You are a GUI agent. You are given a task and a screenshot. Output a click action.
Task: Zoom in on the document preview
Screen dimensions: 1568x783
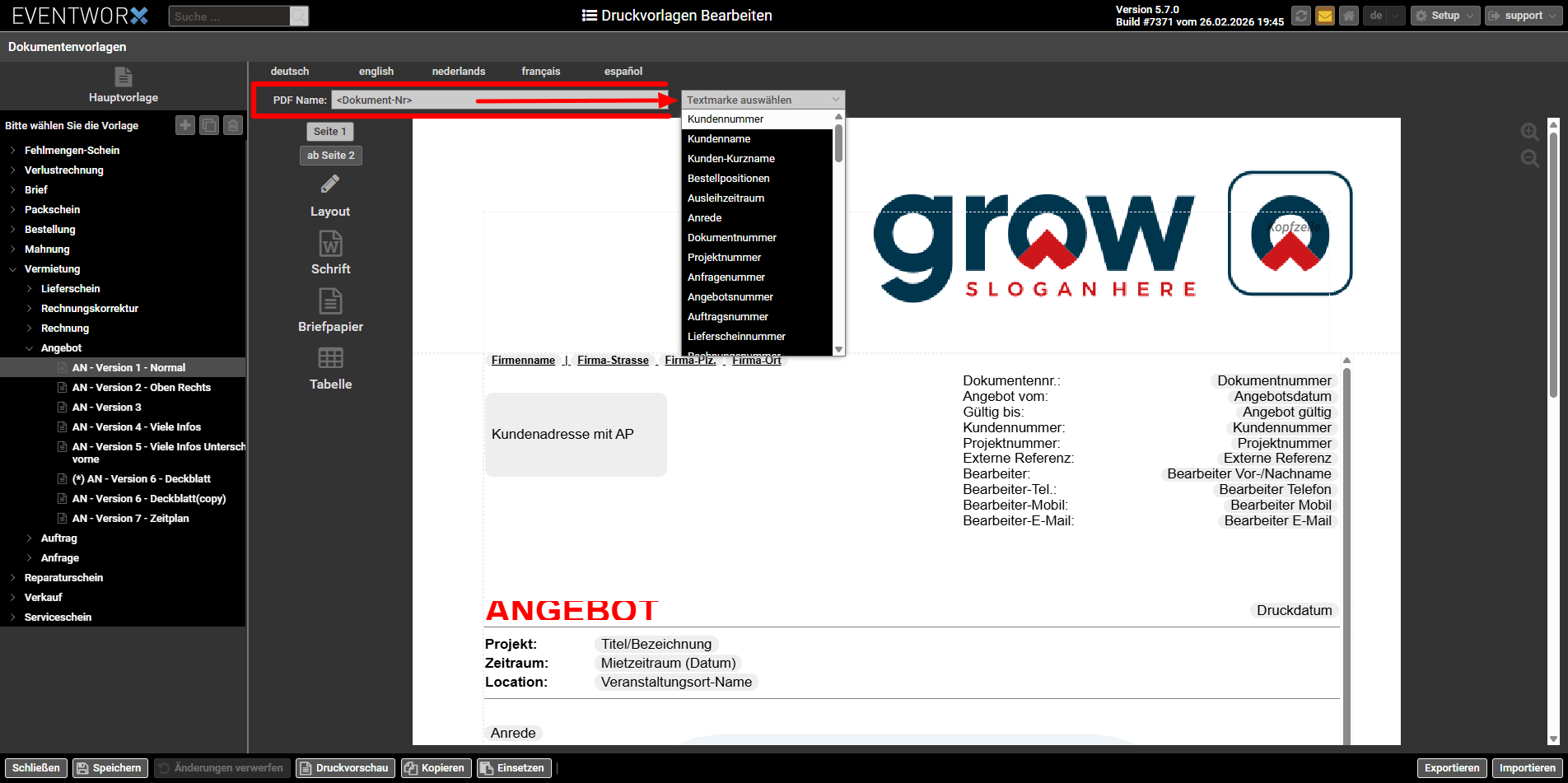pos(1529,132)
